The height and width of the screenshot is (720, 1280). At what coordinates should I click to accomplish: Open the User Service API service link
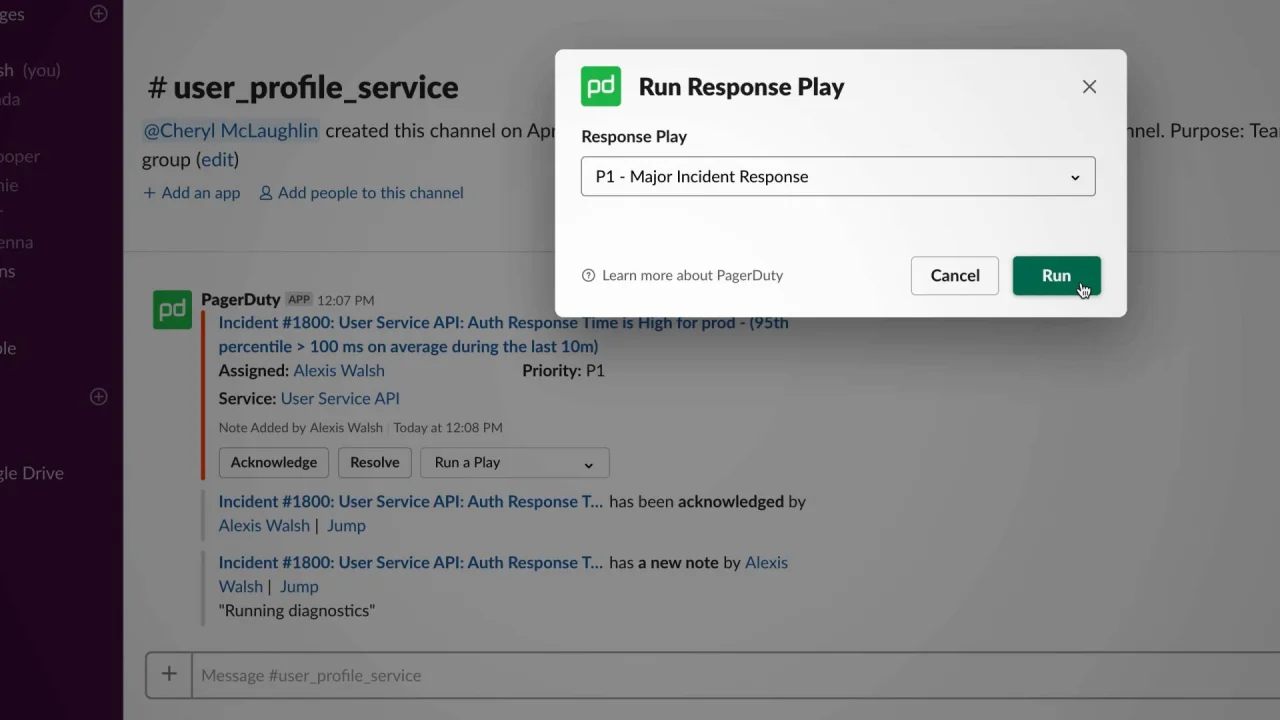click(x=340, y=398)
